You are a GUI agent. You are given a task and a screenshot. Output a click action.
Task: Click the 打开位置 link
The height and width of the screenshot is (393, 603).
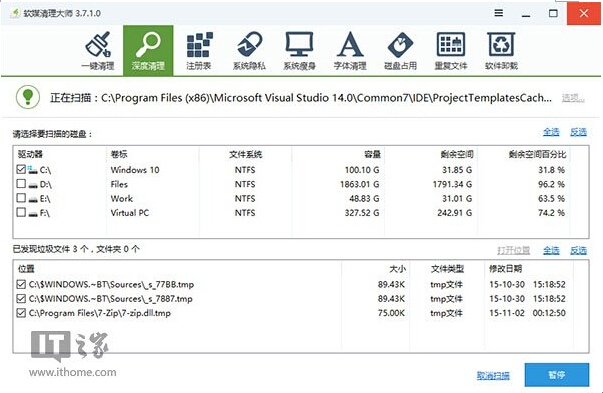(513, 250)
